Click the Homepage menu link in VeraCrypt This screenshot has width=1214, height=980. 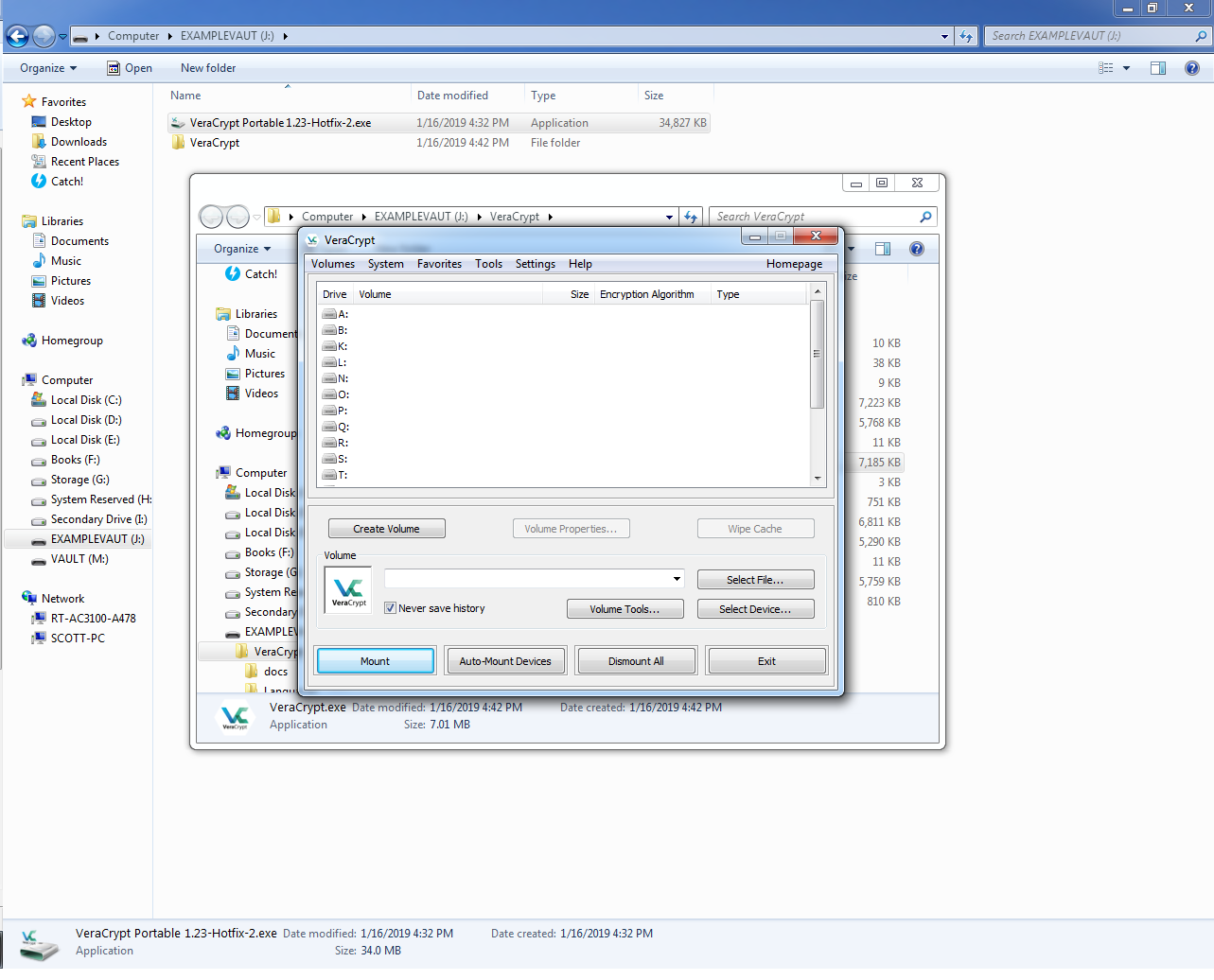[x=795, y=264]
